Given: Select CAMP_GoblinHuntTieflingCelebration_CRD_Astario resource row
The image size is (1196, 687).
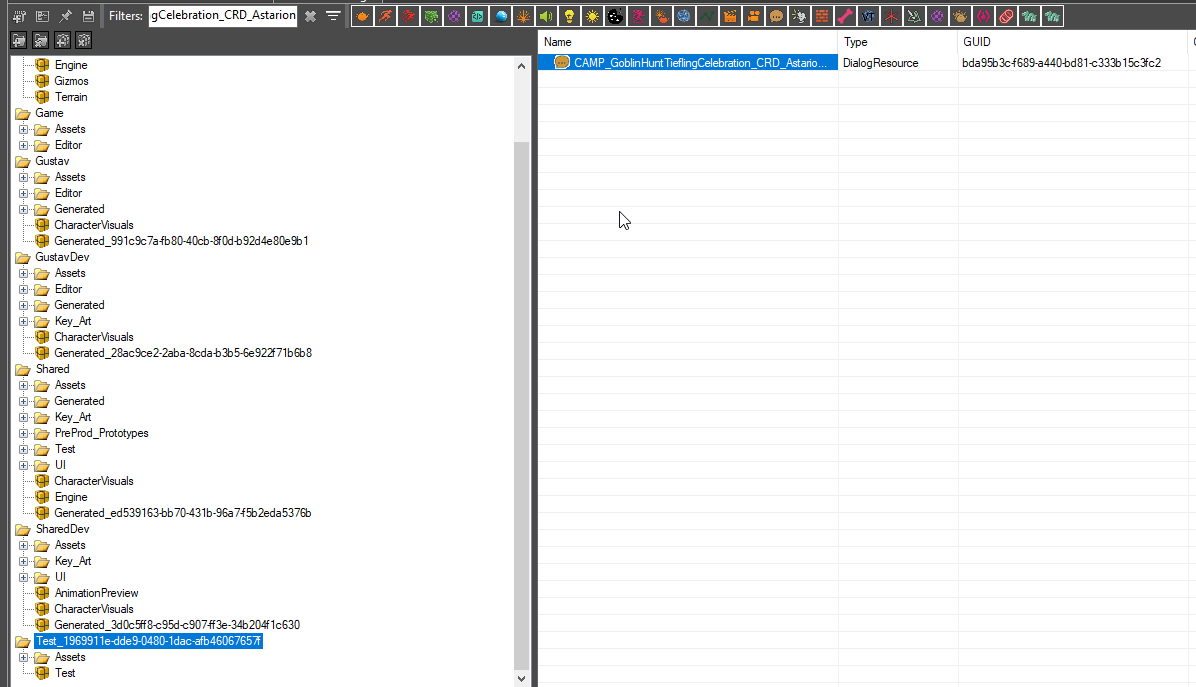Looking at the screenshot, I should tap(688, 63).
